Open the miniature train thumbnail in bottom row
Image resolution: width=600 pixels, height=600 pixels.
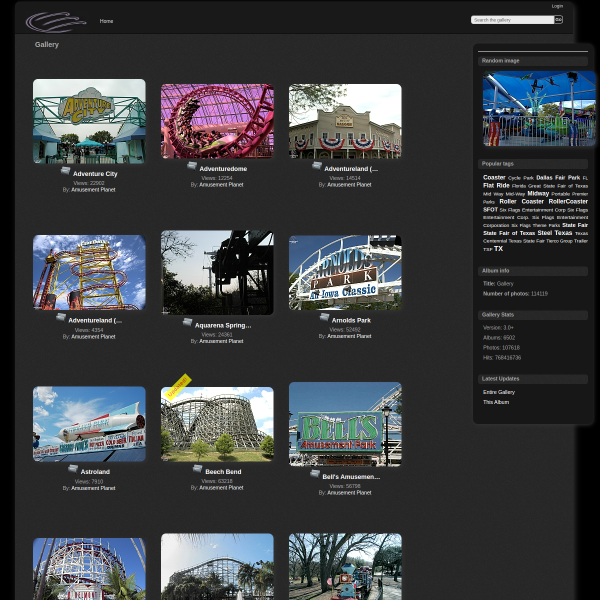coord(345,567)
